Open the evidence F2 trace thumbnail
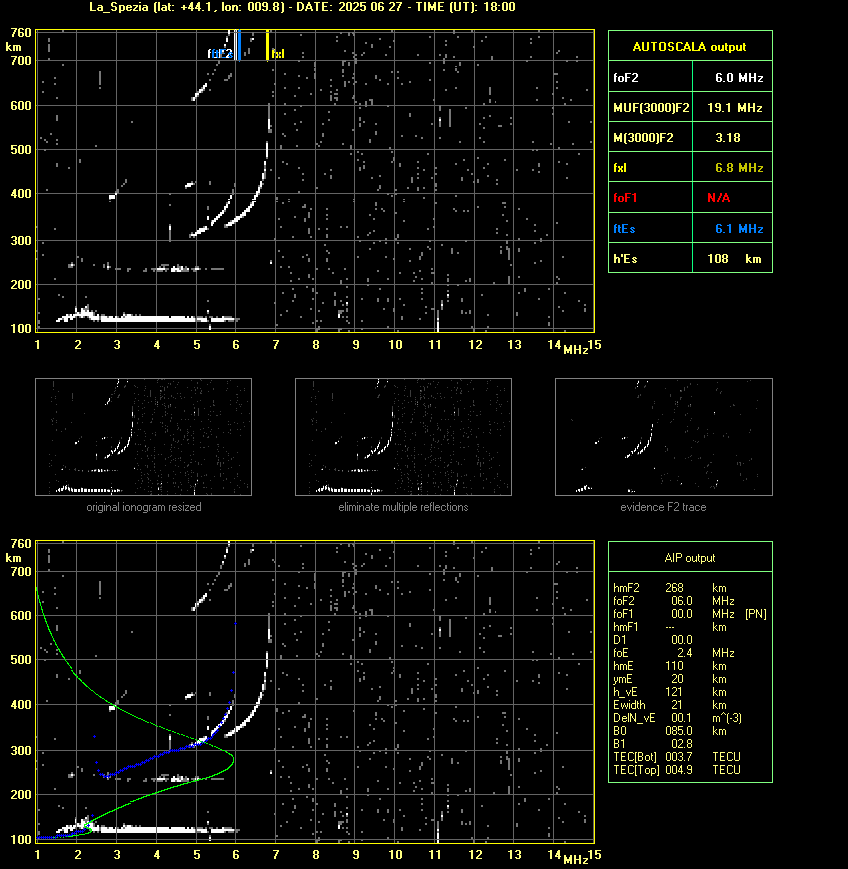Image resolution: width=848 pixels, height=869 pixels. (664, 437)
